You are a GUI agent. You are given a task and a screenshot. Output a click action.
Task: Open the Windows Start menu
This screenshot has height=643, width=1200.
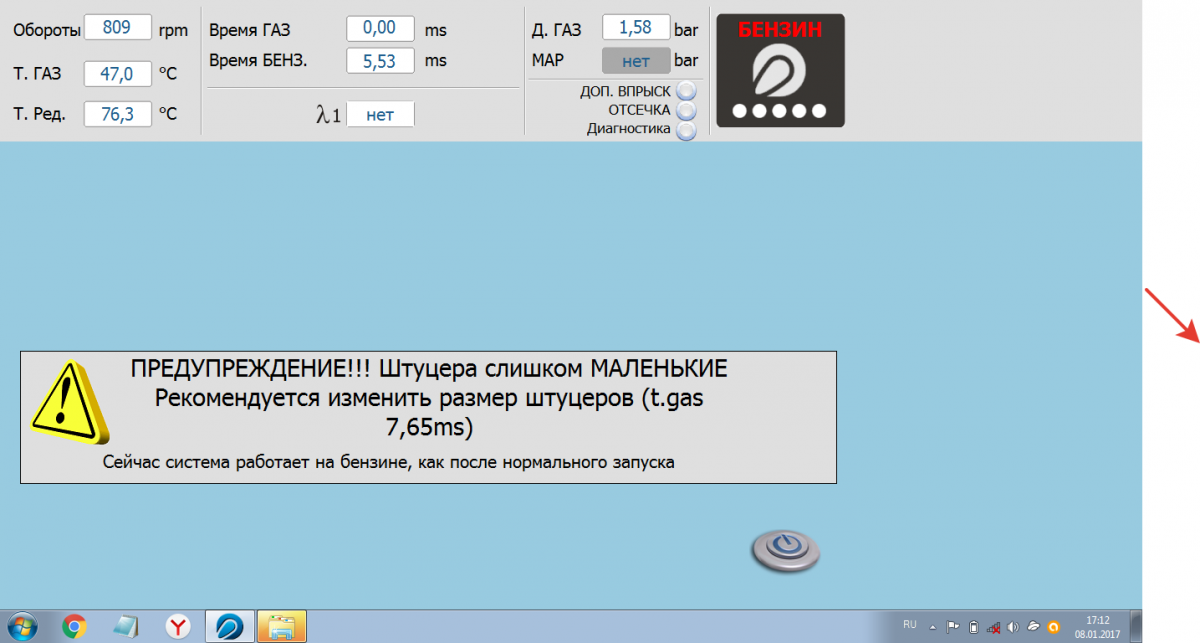point(21,627)
